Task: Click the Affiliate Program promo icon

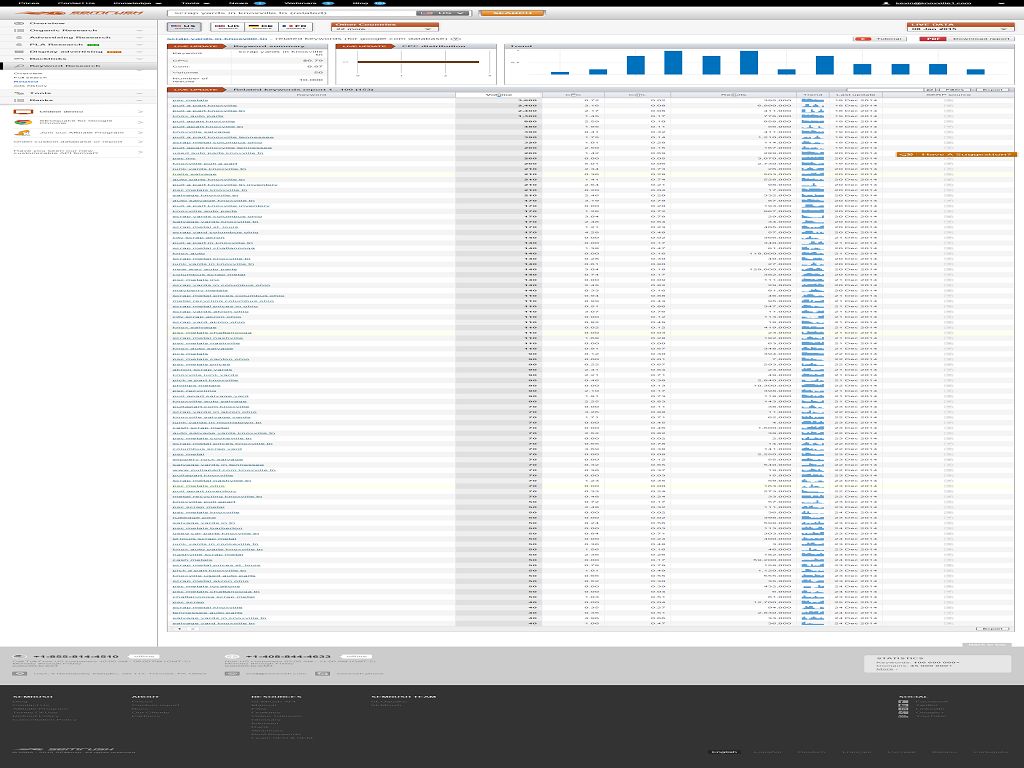Action: (x=23, y=133)
